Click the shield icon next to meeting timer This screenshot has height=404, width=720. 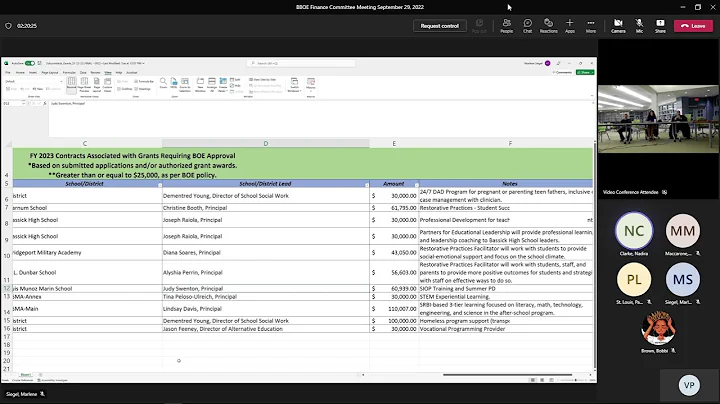click(x=8, y=26)
